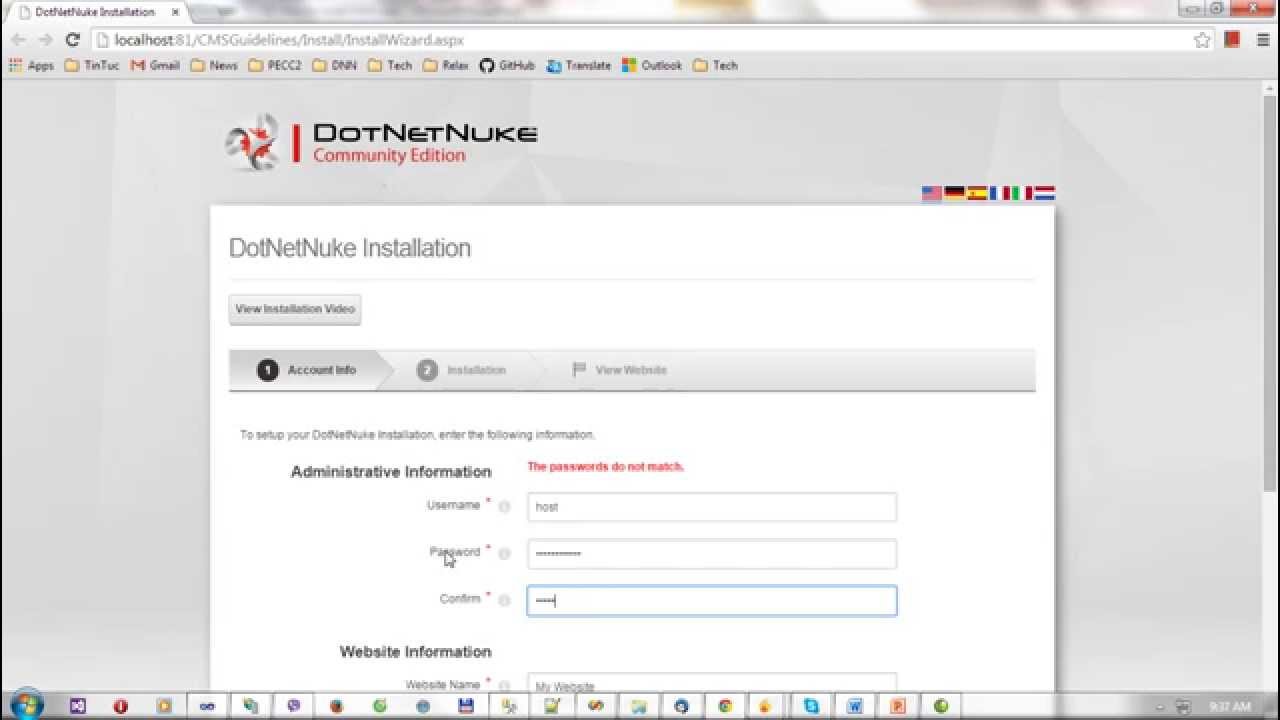Open Opera icon in taskbar
The width and height of the screenshot is (1280, 720).
pos(121,705)
